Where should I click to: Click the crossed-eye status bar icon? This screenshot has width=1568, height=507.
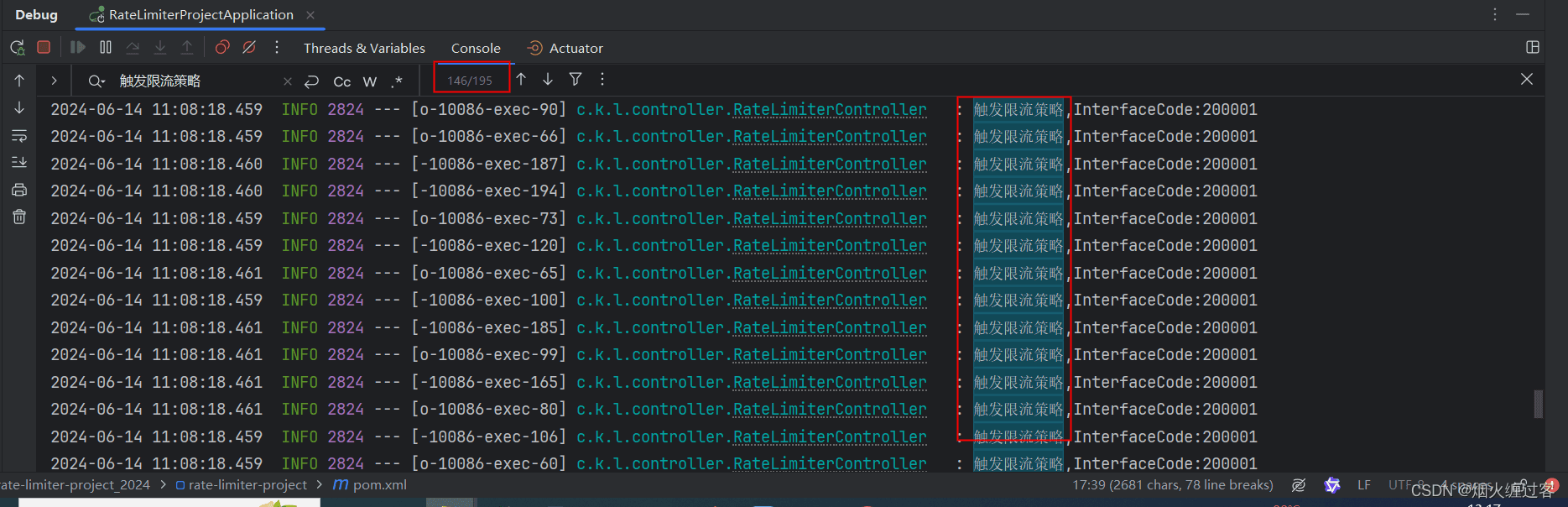[1299, 485]
